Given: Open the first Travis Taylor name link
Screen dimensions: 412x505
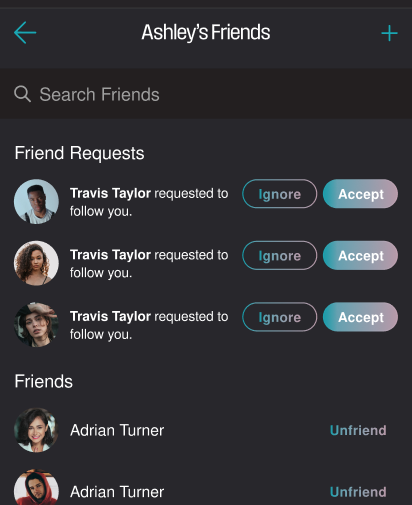Looking at the screenshot, I should coord(110,194).
